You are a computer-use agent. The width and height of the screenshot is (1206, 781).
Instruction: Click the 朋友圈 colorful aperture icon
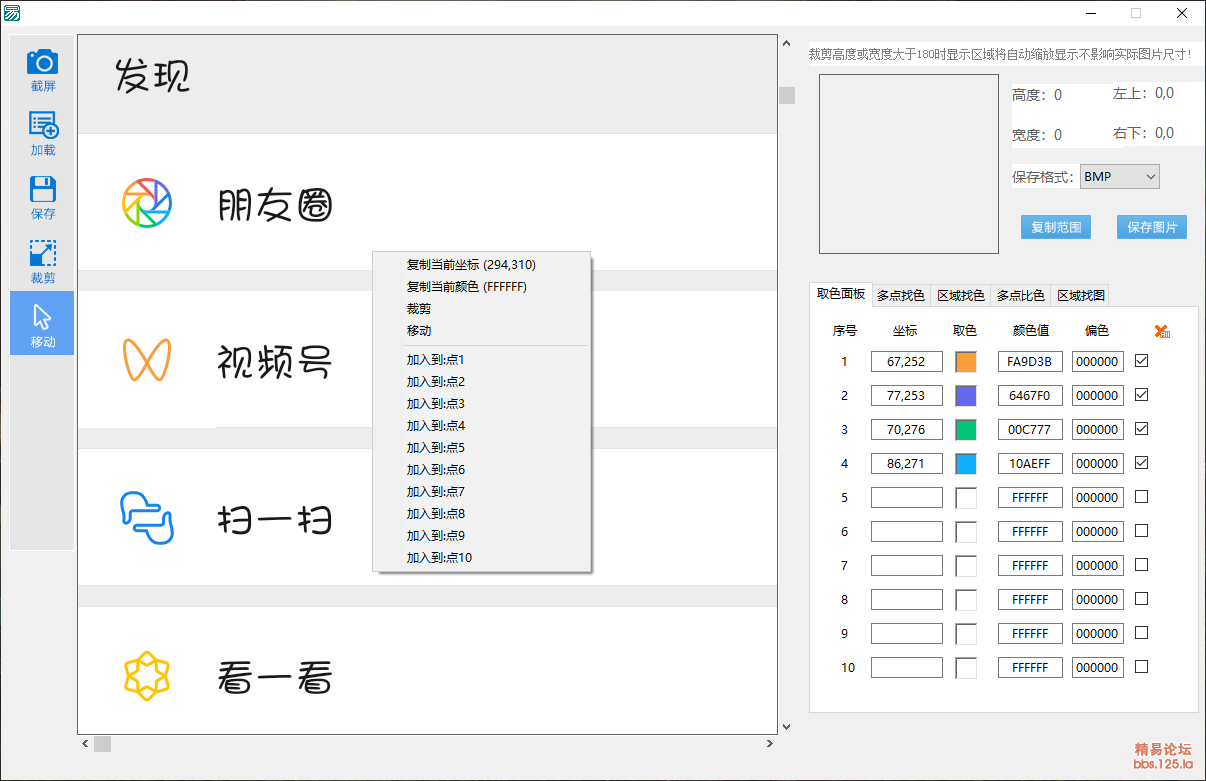tap(147, 203)
